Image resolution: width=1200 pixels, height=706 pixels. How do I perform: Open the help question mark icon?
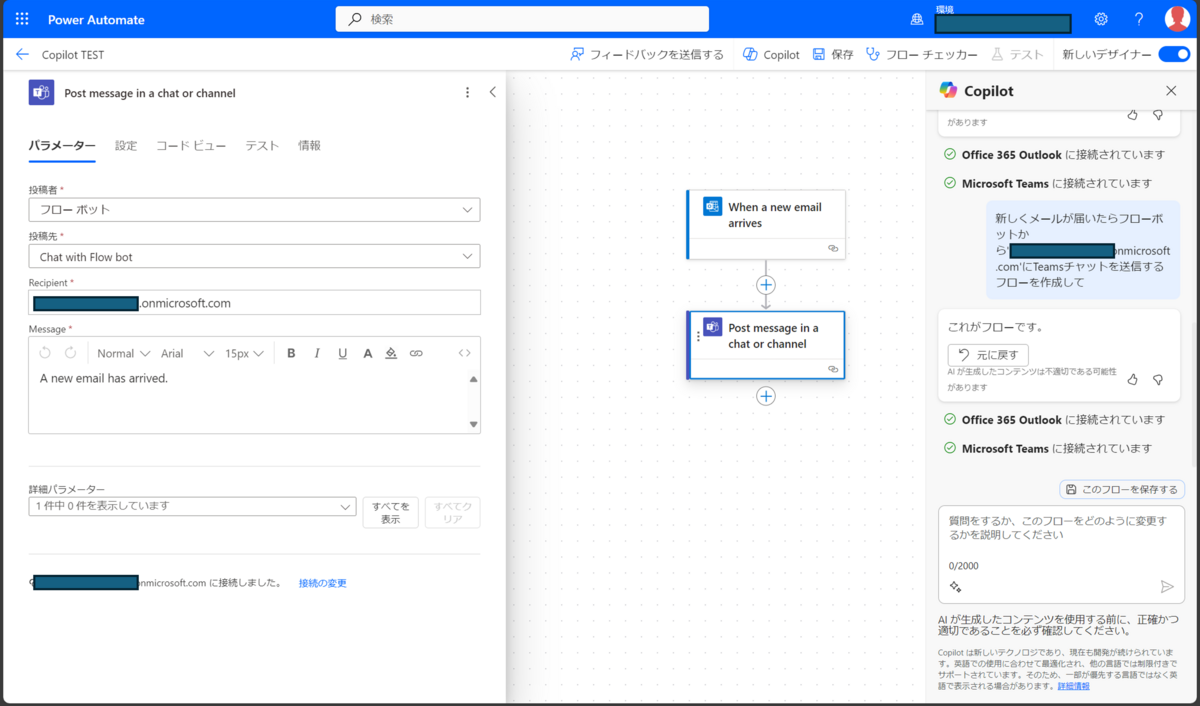pyautogui.click(x=1139, y=19)
